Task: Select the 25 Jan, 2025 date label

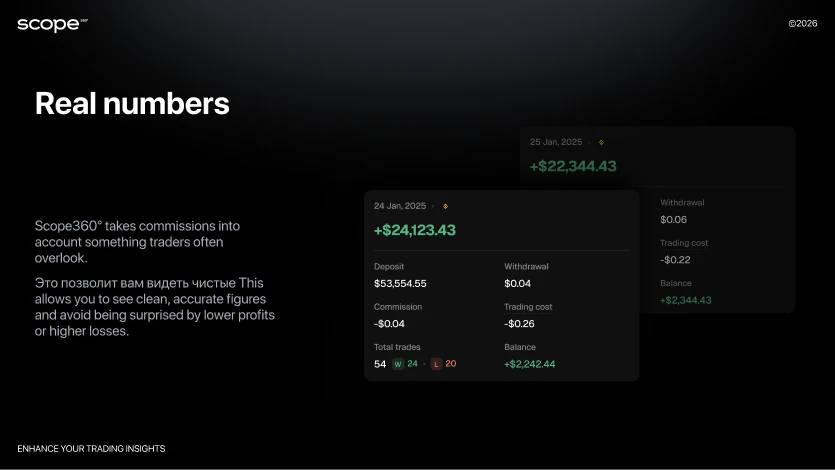Action: coord(556,142)
